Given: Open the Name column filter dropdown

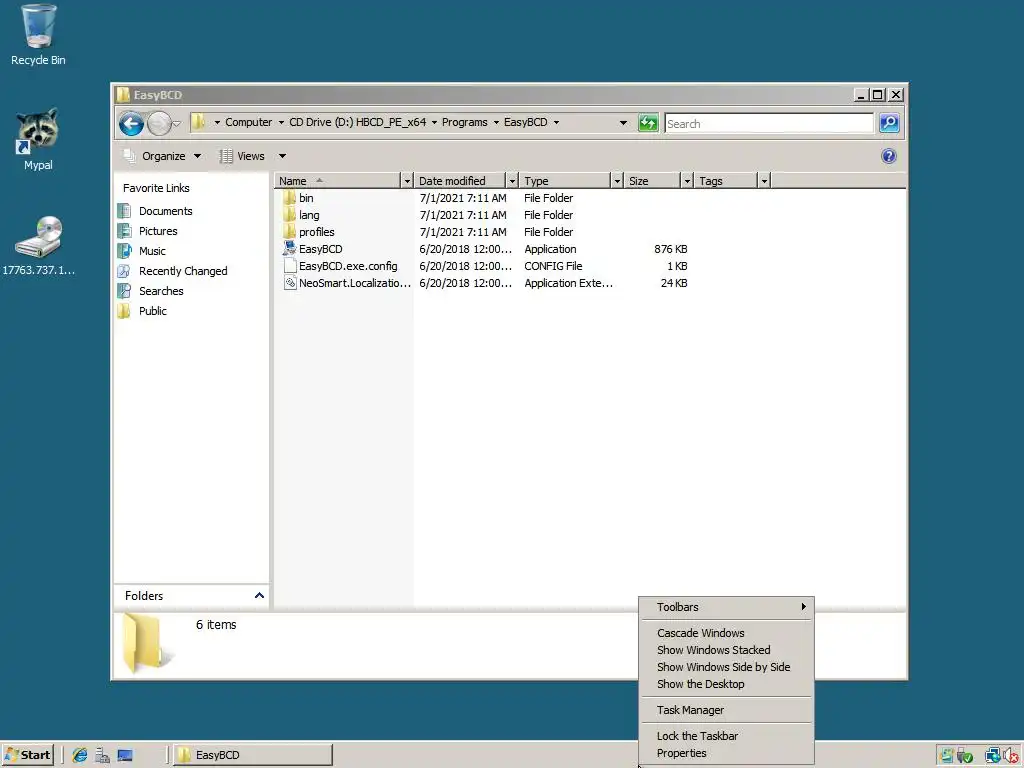Looking at the screenshot, I should tap(407, 181).
